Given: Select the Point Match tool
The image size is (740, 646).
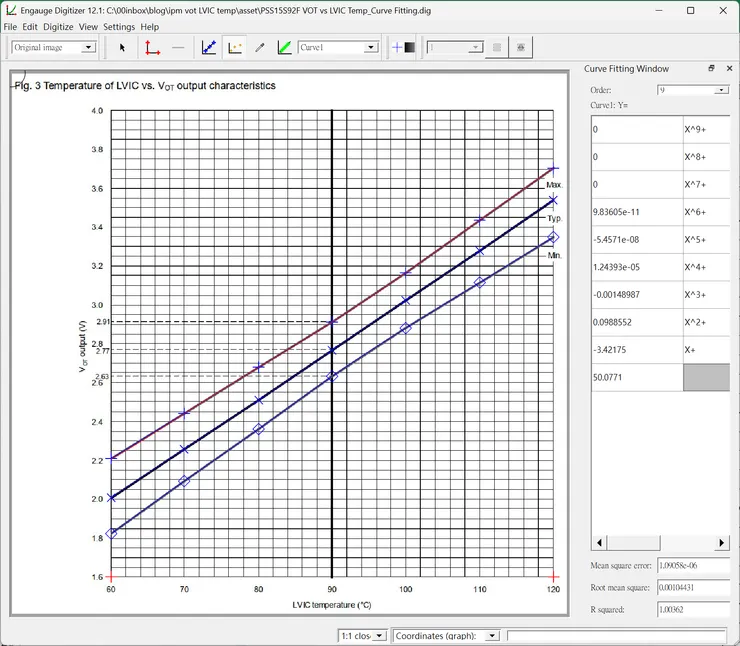Looking at the screenshot, I should pos(235,47).
